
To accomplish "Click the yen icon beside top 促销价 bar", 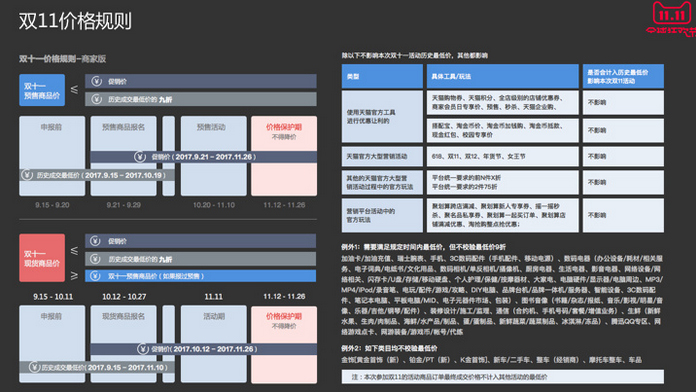I will (96, 81).
